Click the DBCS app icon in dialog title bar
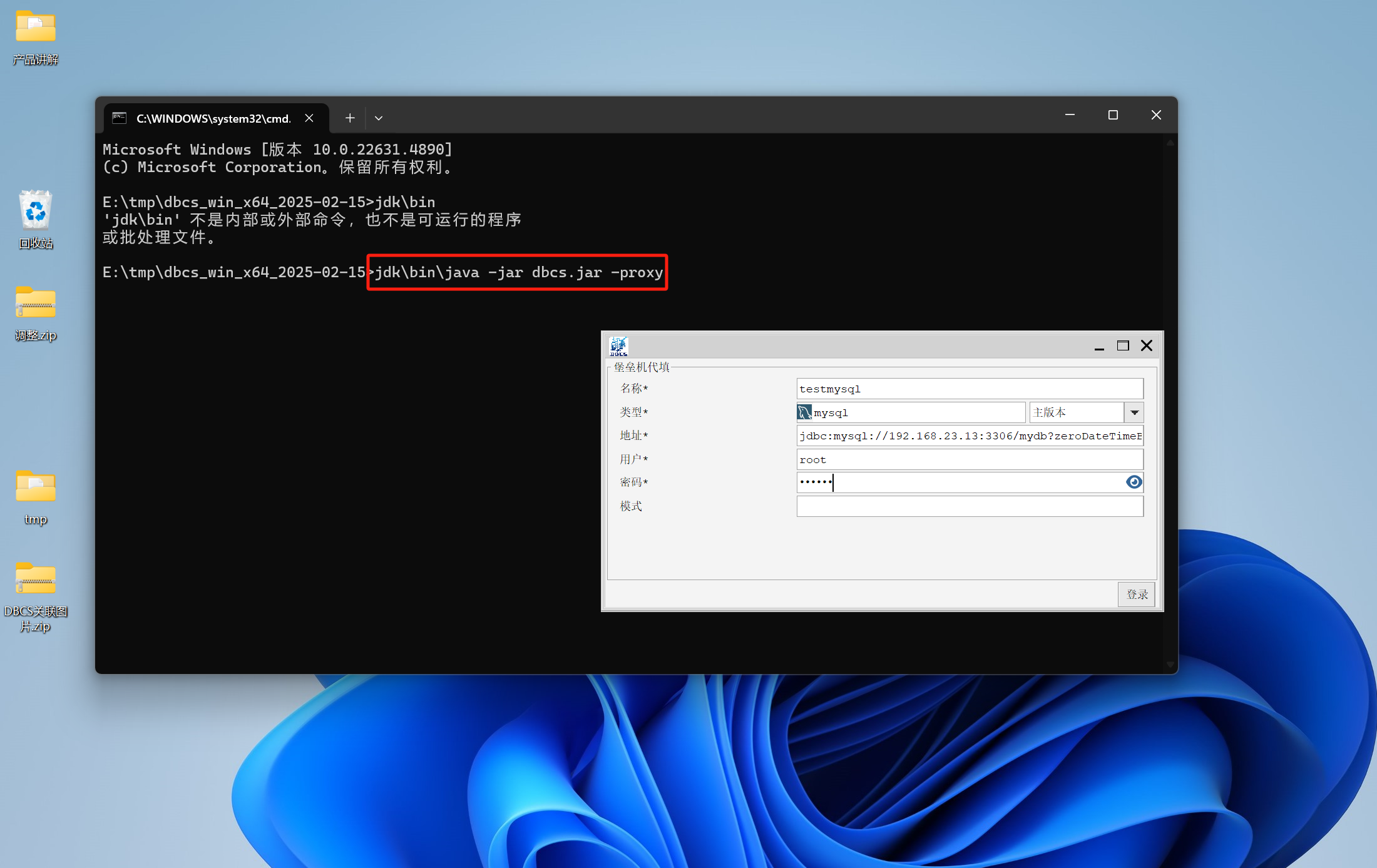Image resolution: width=1377 pixels, height=868 pixels. (x=618, y=345)
